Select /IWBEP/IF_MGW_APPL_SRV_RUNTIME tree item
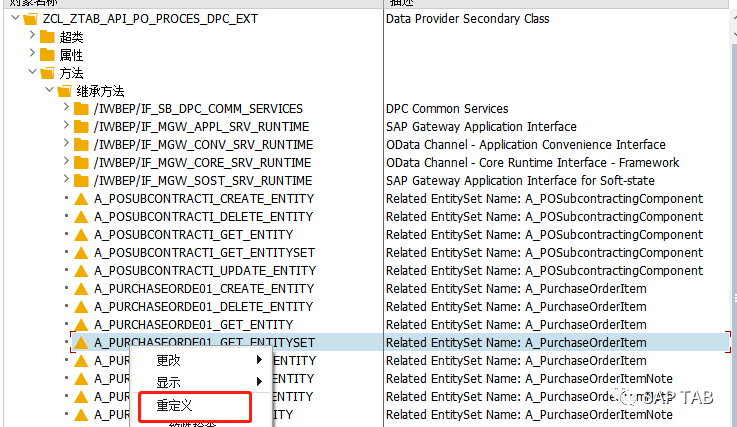Screen dimensions: 737x427 click(x=201, y=127)
